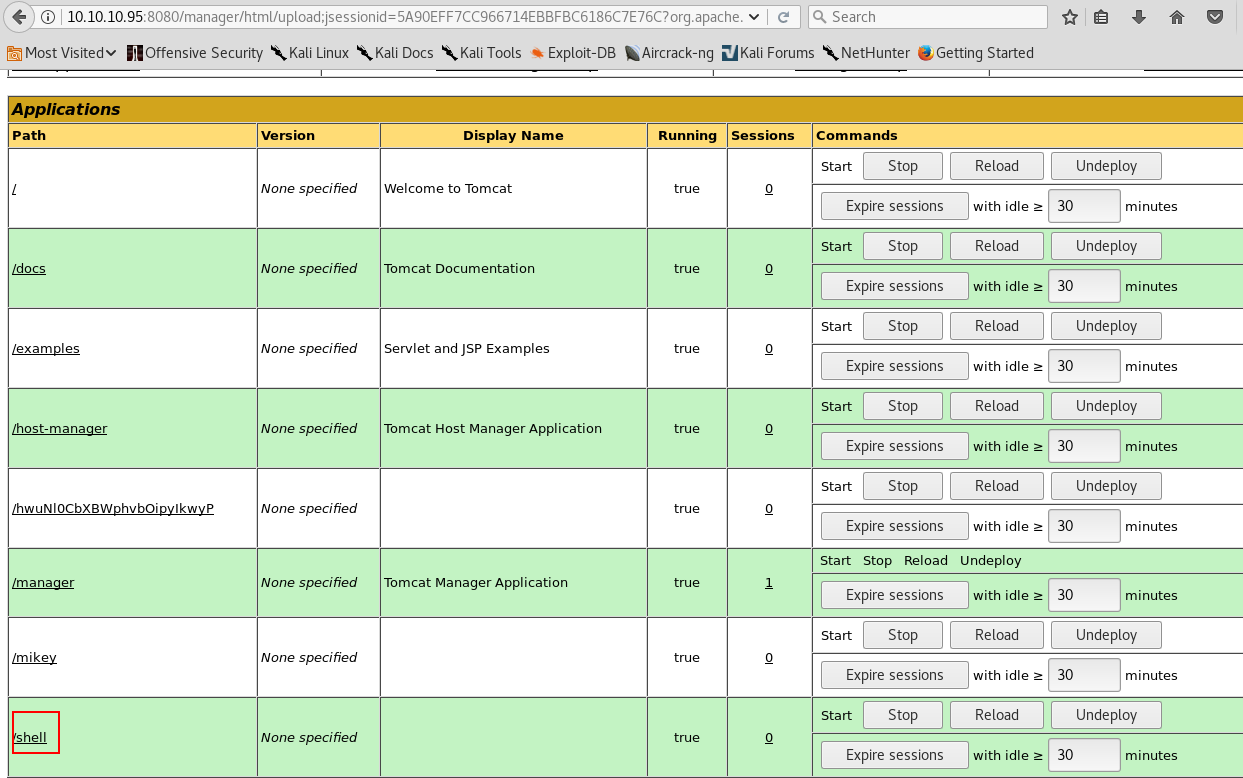Show bookmarks list icon
Screen dimensions: 1243x778
pyautogui.click(x=1101, y=17)
